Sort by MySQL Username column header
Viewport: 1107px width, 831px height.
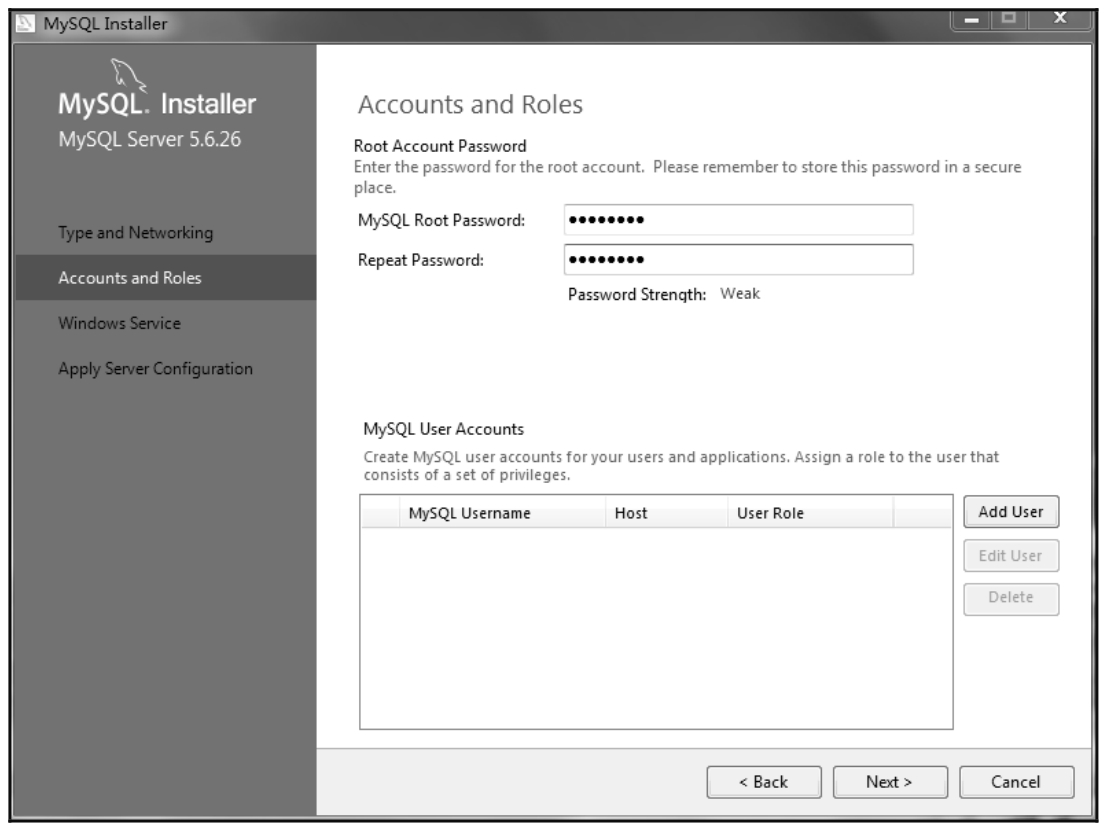point(469,513)
